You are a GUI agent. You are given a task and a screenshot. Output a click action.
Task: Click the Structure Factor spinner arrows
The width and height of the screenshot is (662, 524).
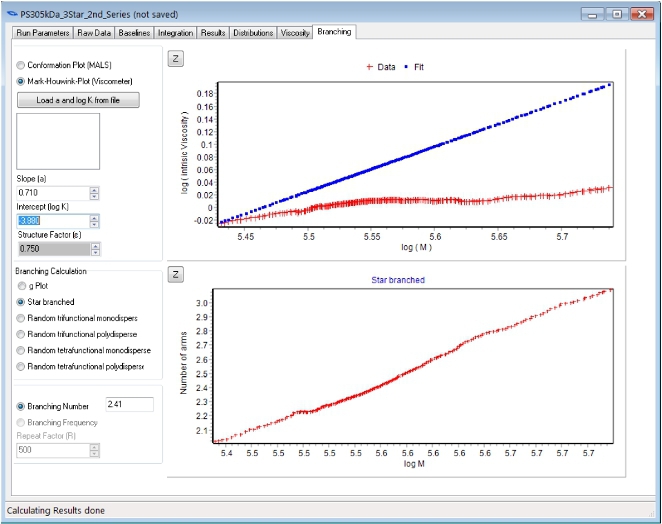94,248
